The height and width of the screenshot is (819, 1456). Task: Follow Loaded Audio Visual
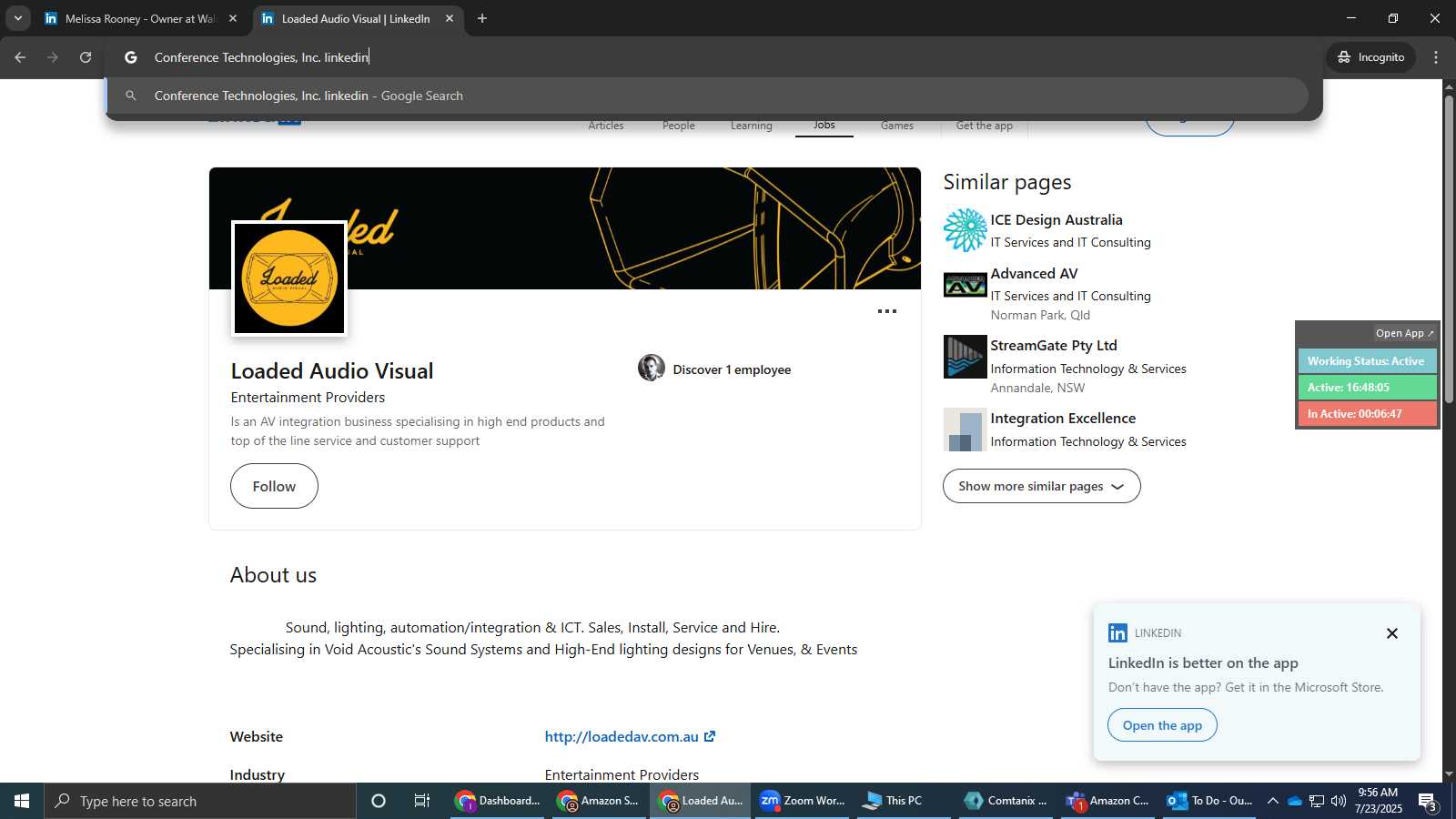(274, 486)
